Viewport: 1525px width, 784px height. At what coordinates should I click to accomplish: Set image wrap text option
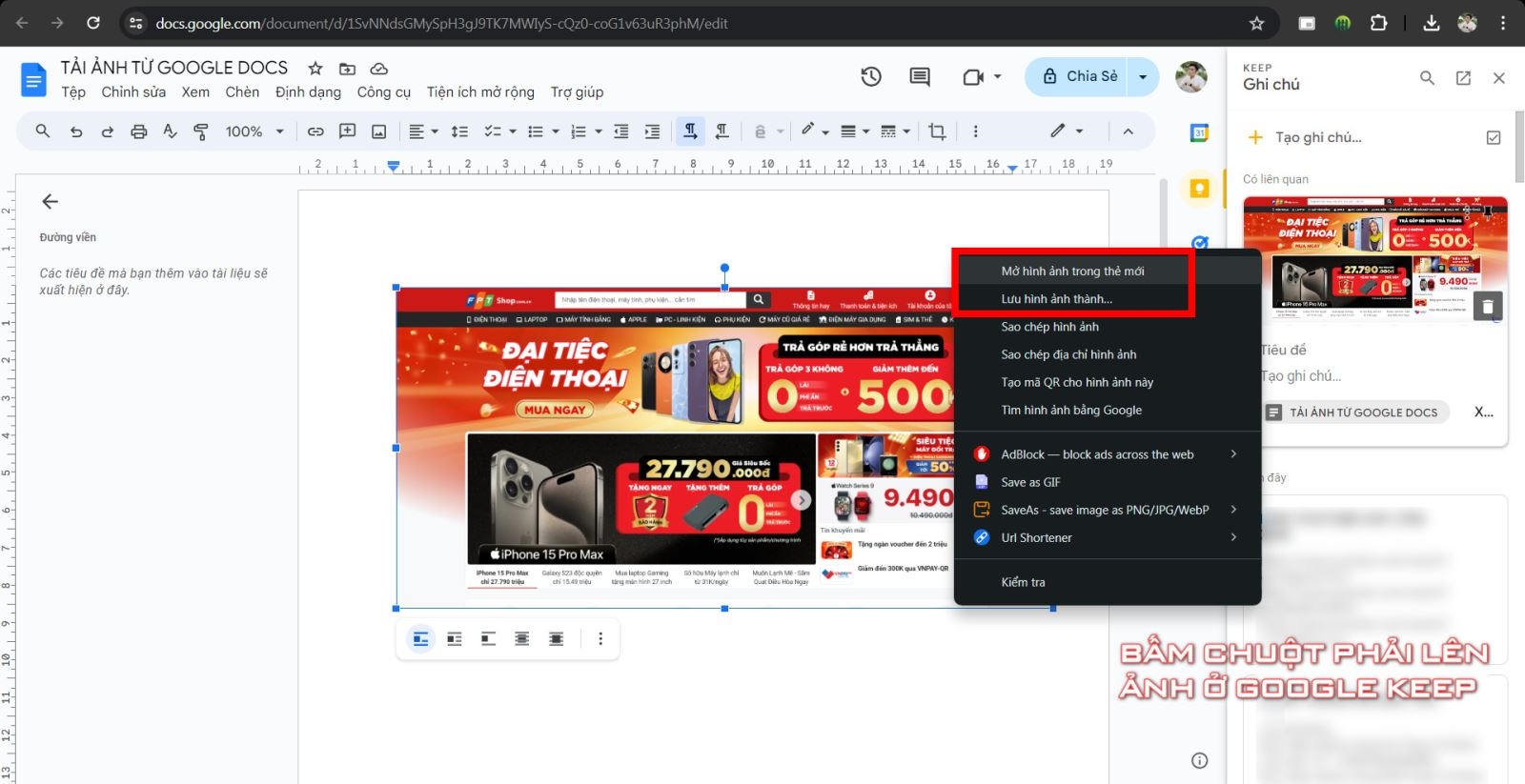[x=455, y=639]
